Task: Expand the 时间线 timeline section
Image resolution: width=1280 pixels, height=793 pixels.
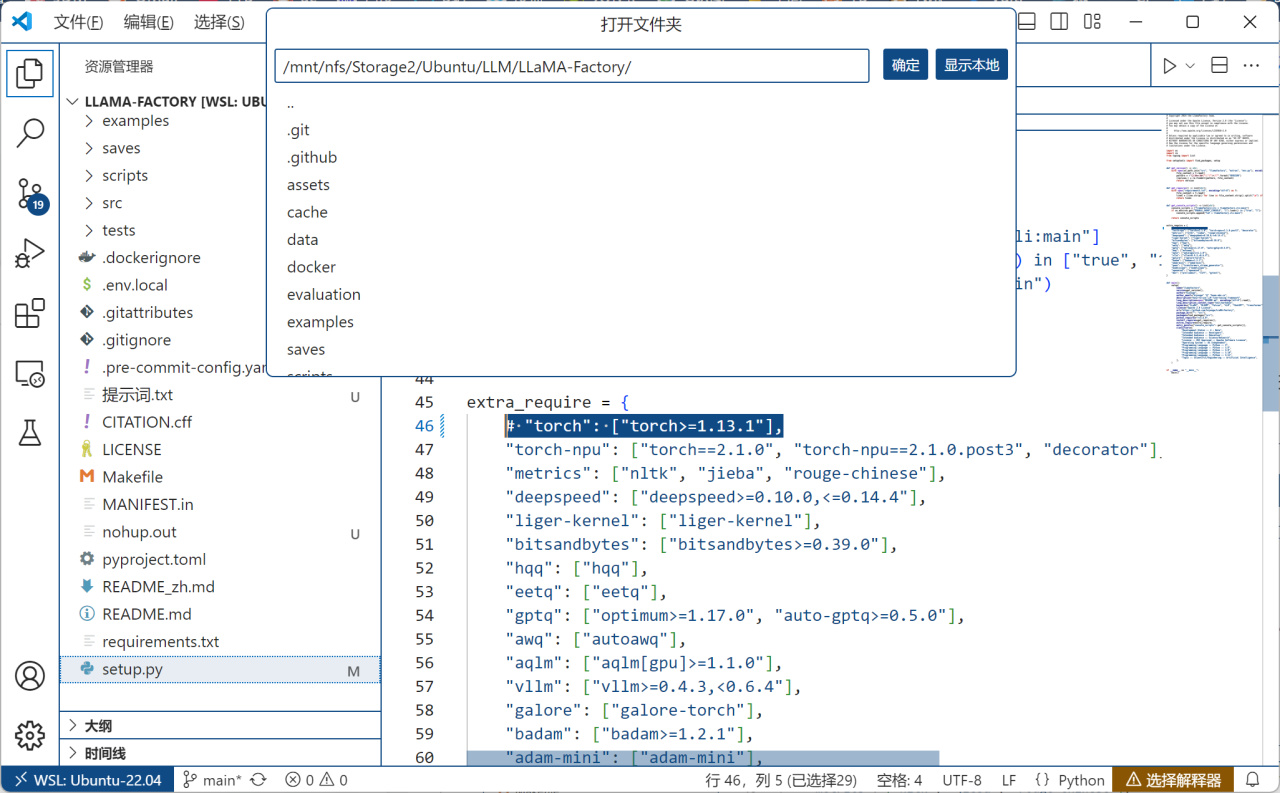Action: click(x=220, y=753)
